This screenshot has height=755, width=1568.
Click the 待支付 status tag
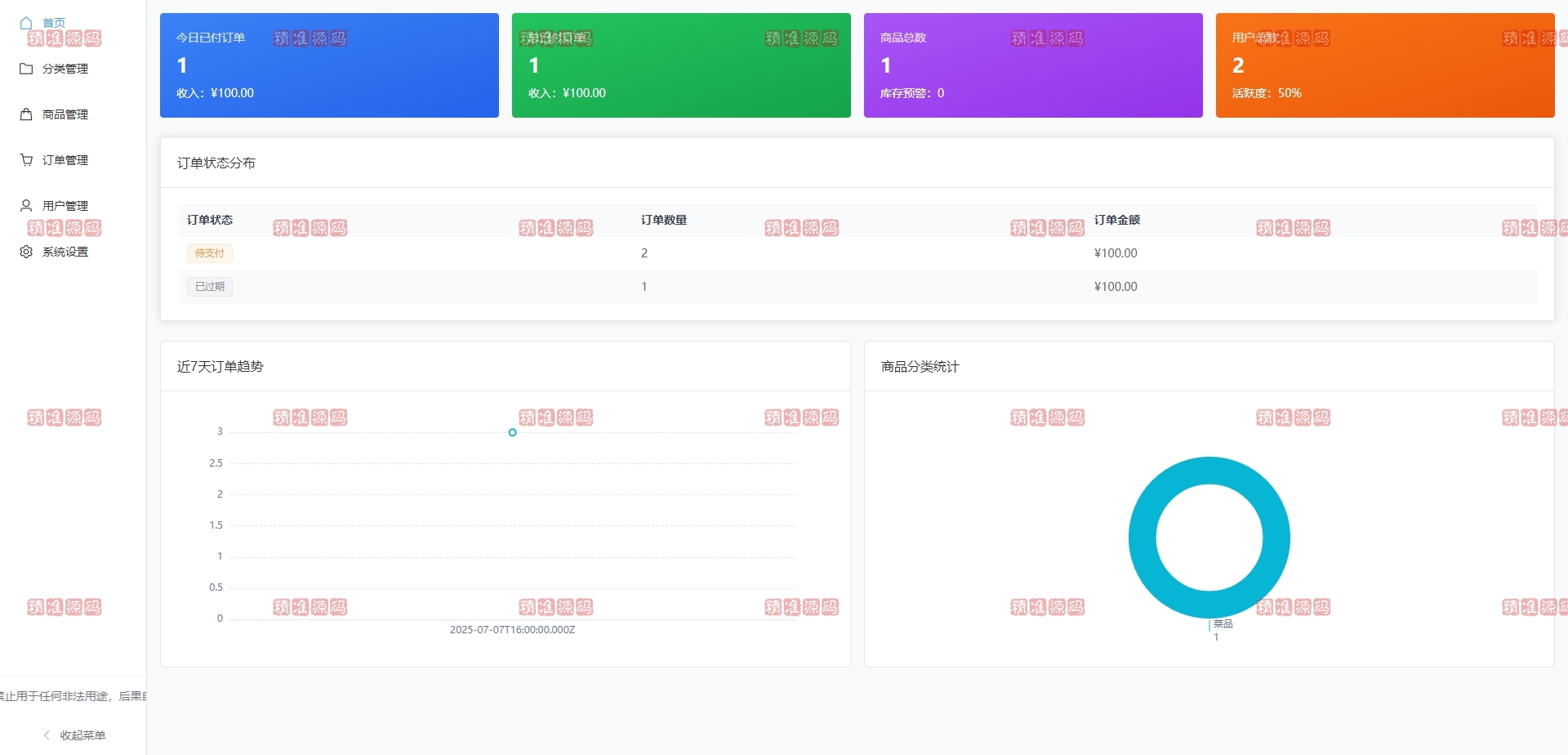[x=210, y=253]
